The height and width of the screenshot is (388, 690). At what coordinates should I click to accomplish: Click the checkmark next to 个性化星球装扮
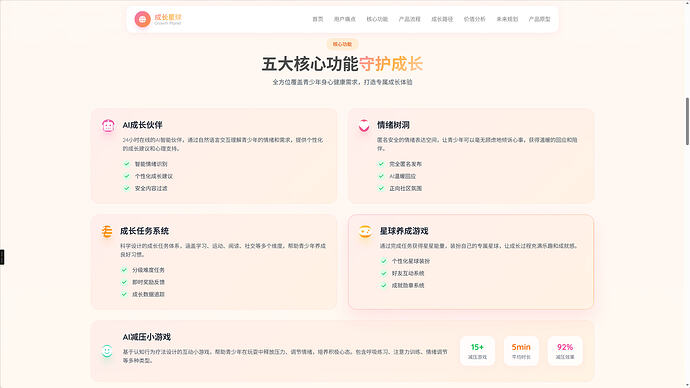(384, 261)
